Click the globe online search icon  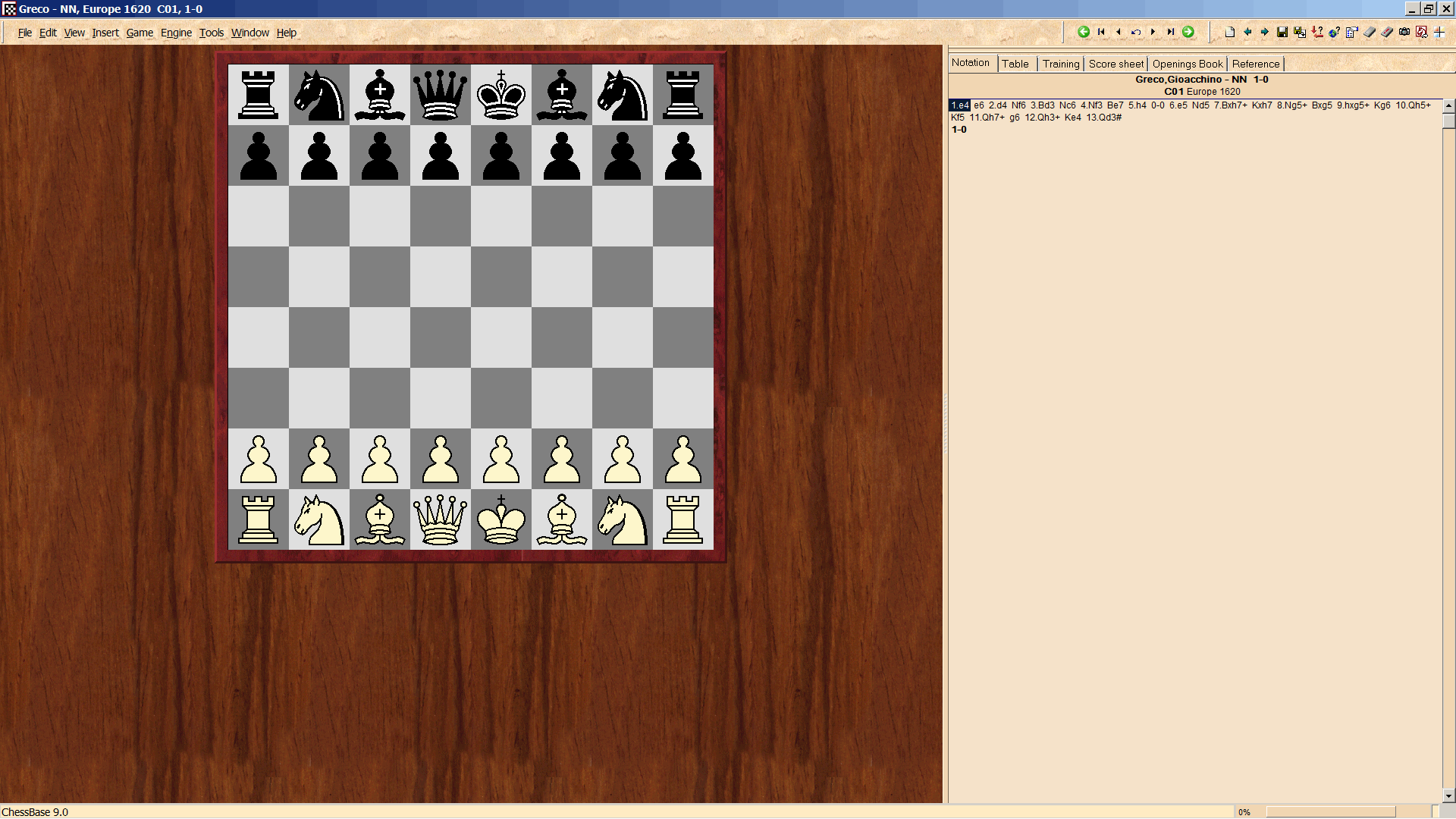tap(1334, 32)
